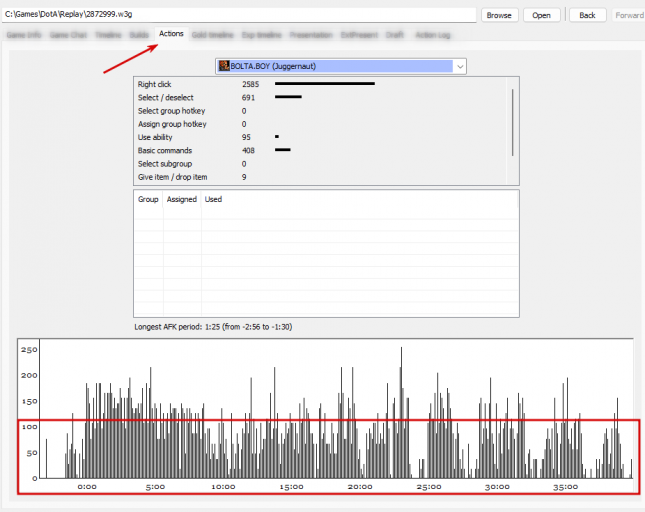
Task: Select the Right click row
Action: tap(320, 84)
